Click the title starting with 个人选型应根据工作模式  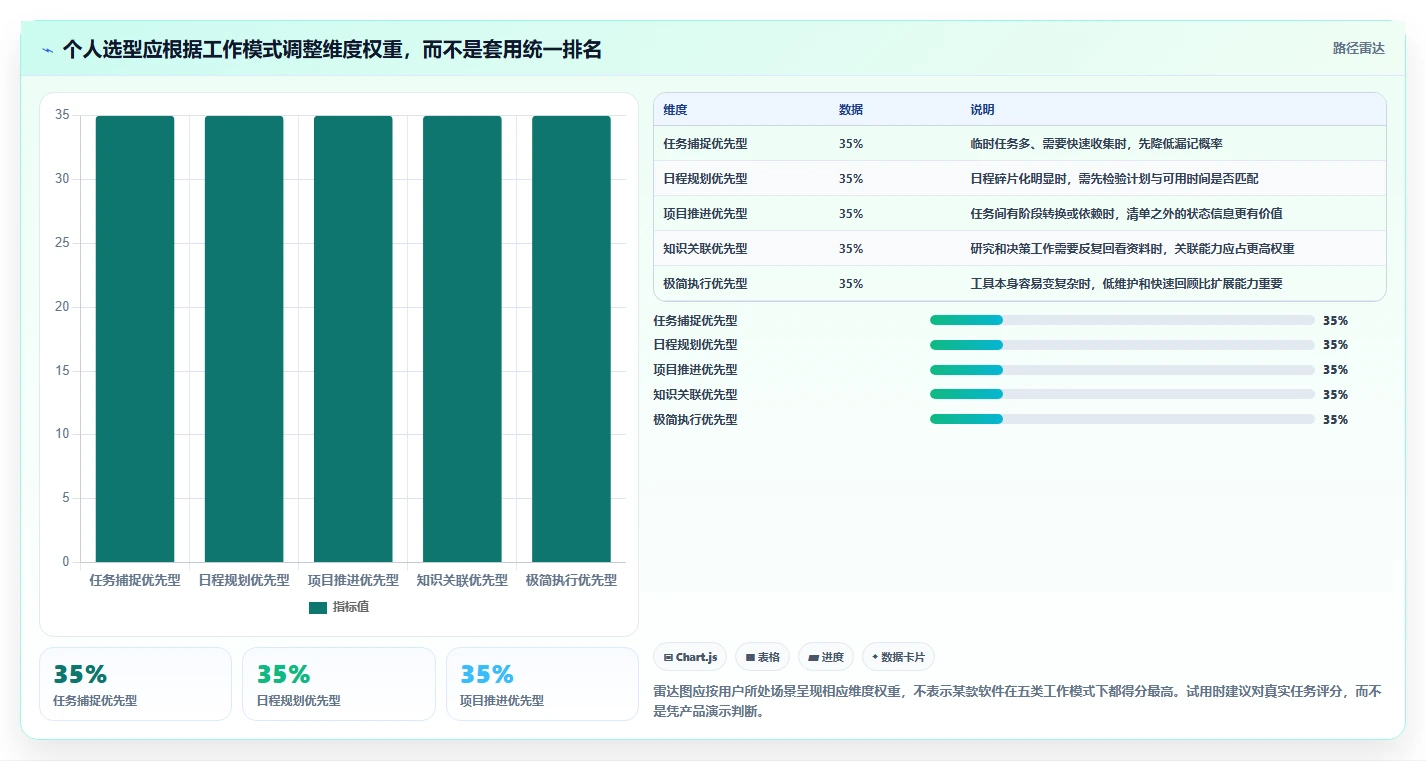click(x=332, y=49)
